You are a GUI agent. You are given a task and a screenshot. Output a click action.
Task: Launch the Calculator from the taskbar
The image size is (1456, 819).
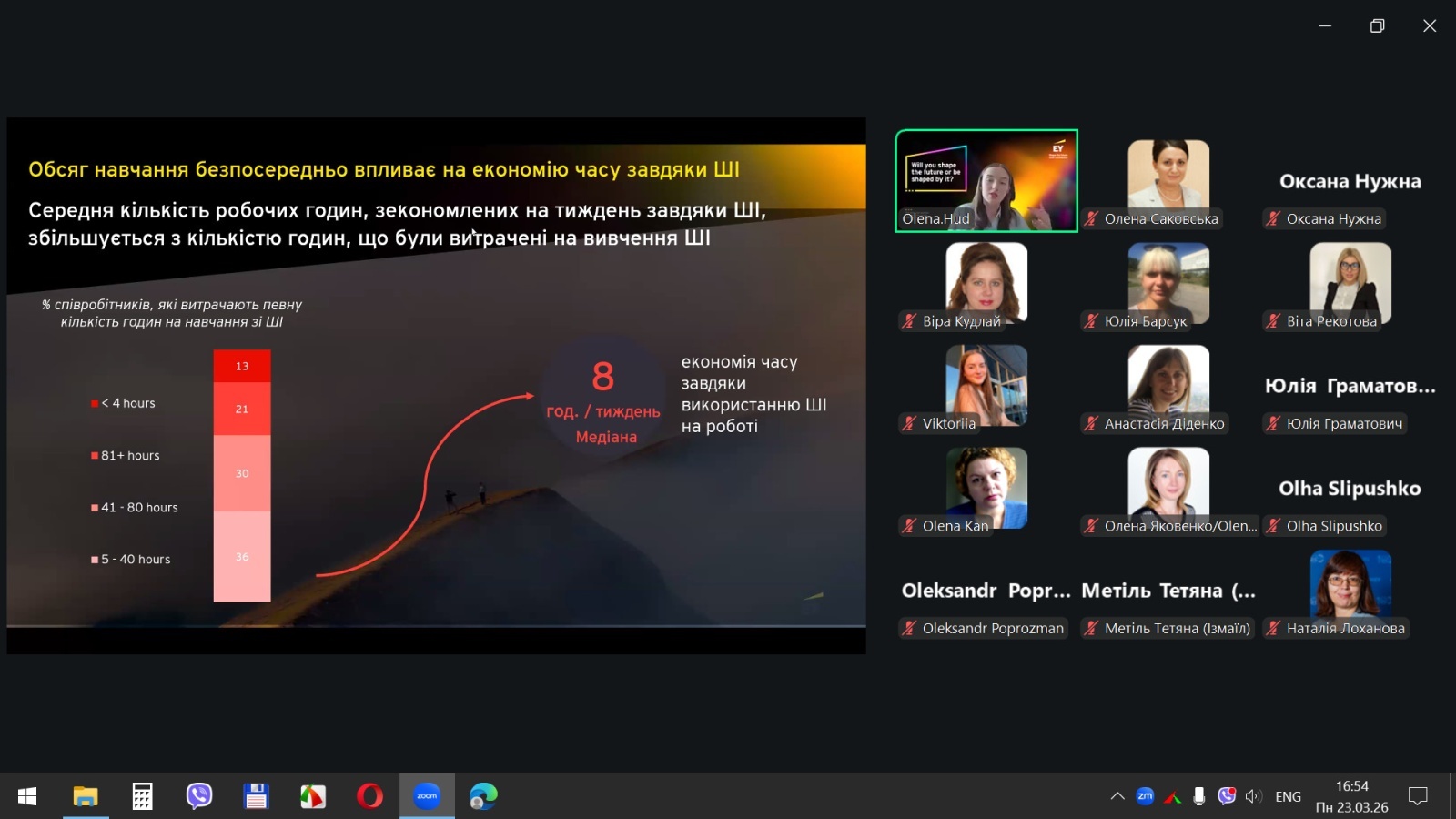[142, 796]
